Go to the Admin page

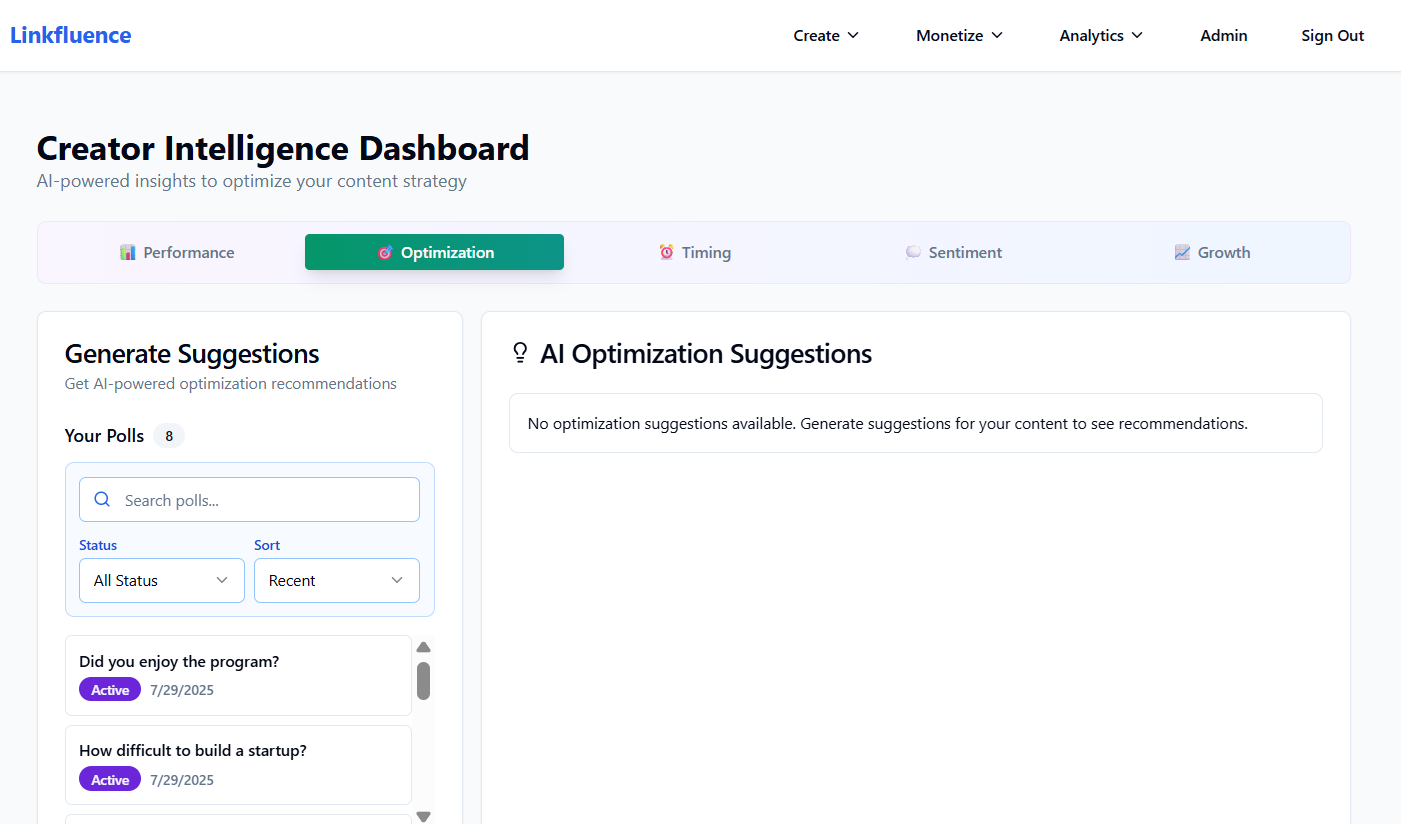[x=1224, y=36]
